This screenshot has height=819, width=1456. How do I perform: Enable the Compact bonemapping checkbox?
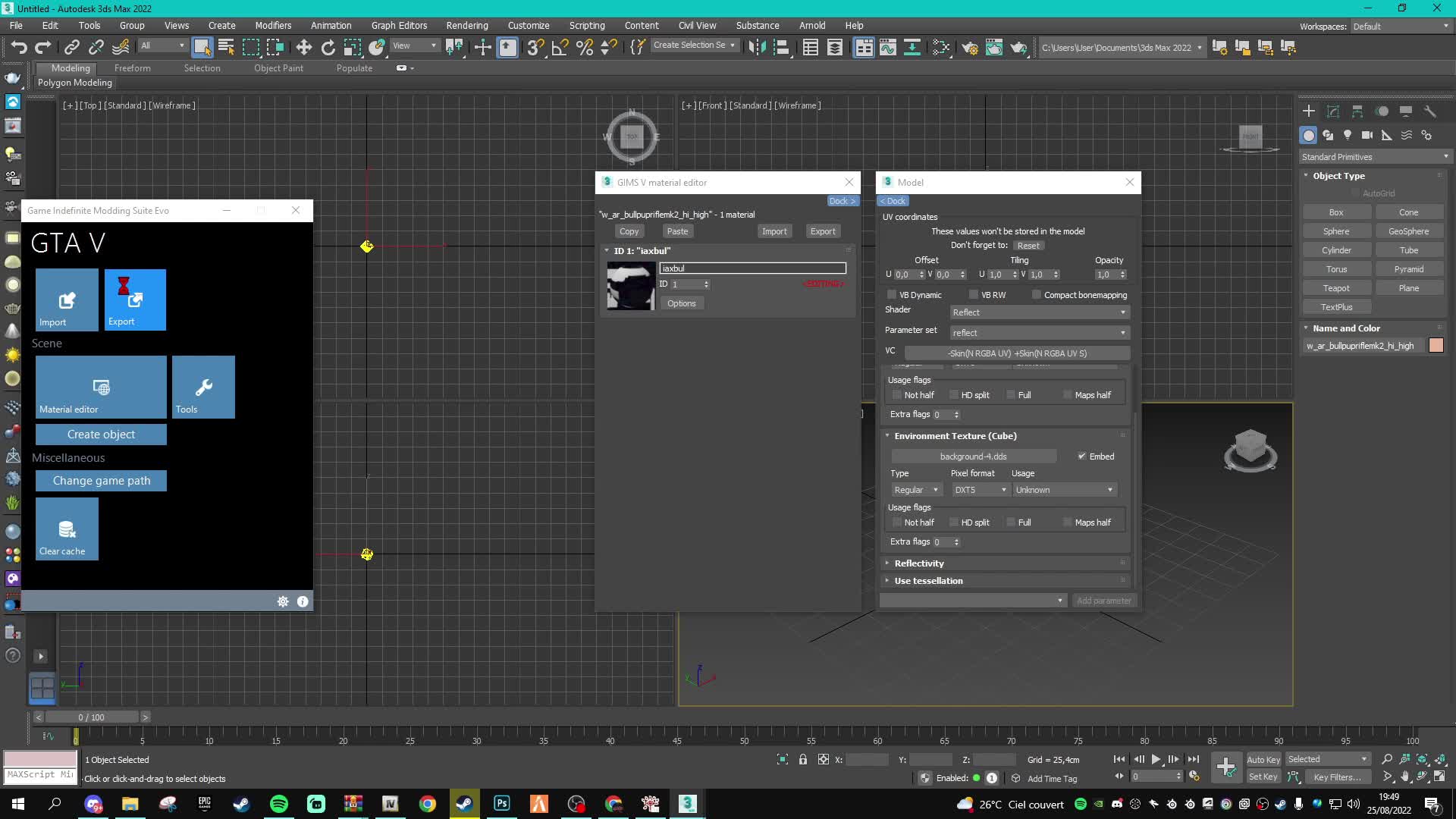[1036, 294]
